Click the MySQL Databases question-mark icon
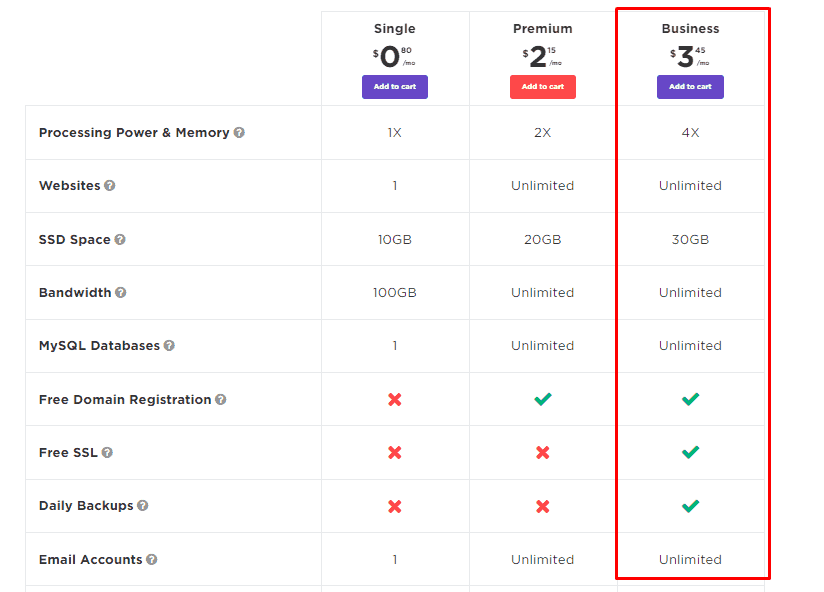Viewport: 824px width, 592px height. 169,346
